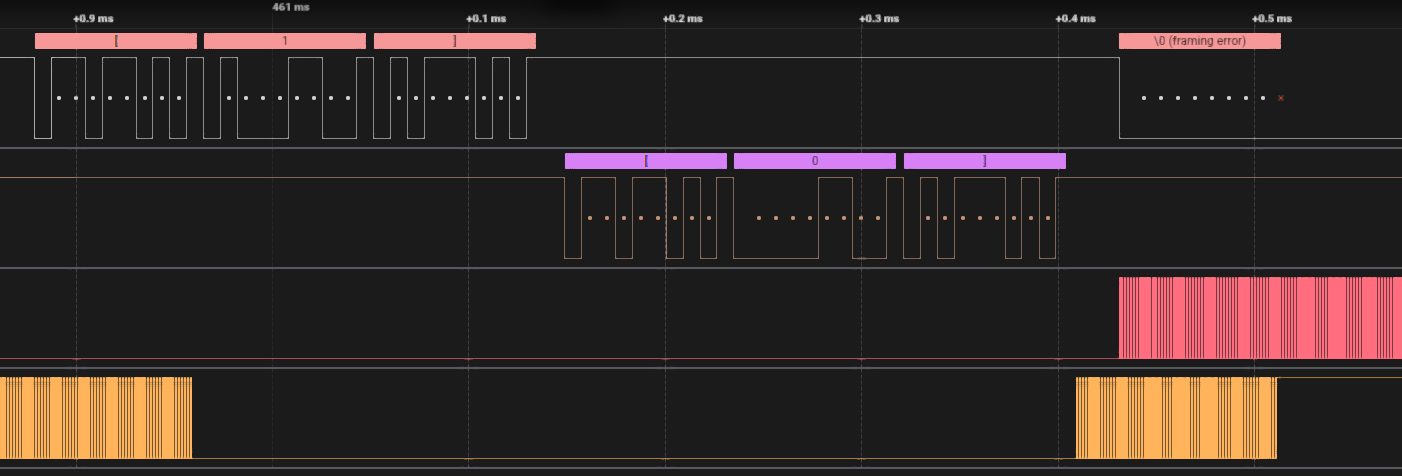Click the pink "]" decoded frame bubble
This screenshot has height=476, width=1402.
(455, 41)
